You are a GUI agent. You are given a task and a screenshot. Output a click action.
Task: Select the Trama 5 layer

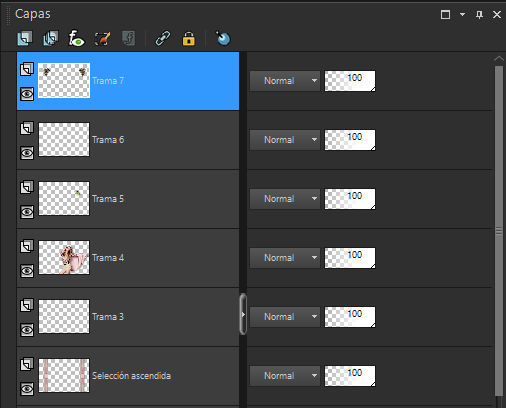click(x=128, y=199)
